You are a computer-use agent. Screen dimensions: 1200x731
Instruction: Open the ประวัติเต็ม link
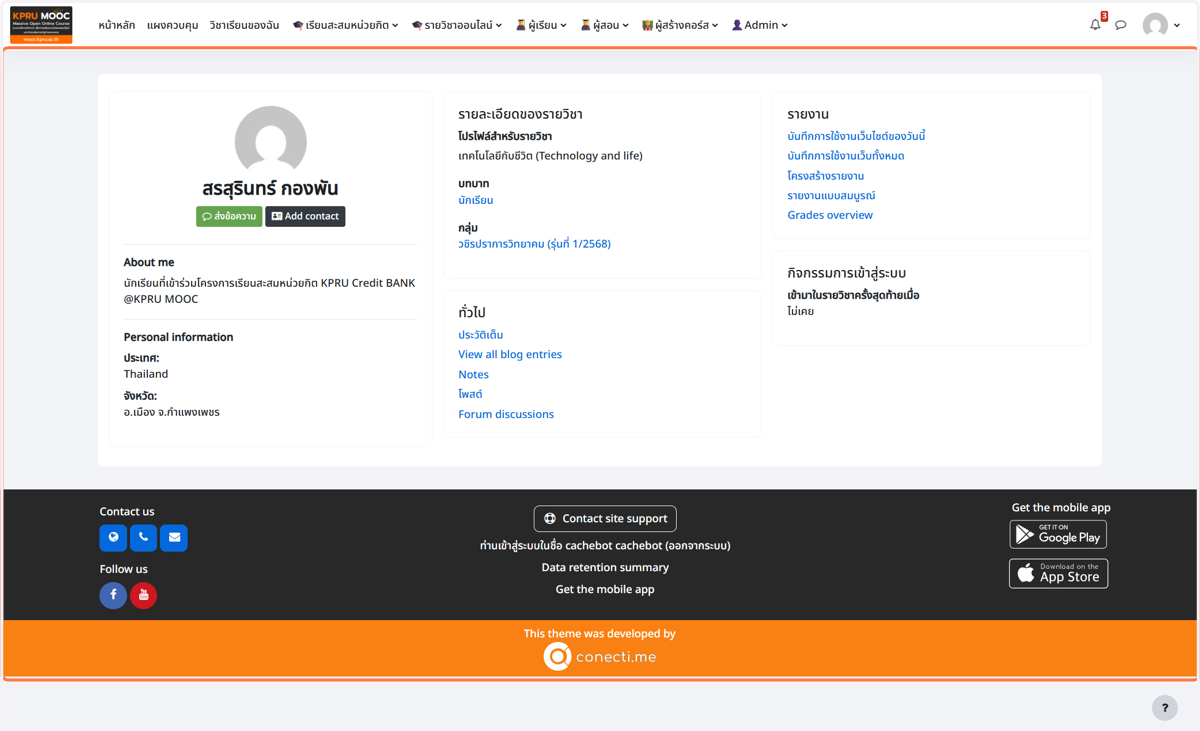tap(480, 335)
